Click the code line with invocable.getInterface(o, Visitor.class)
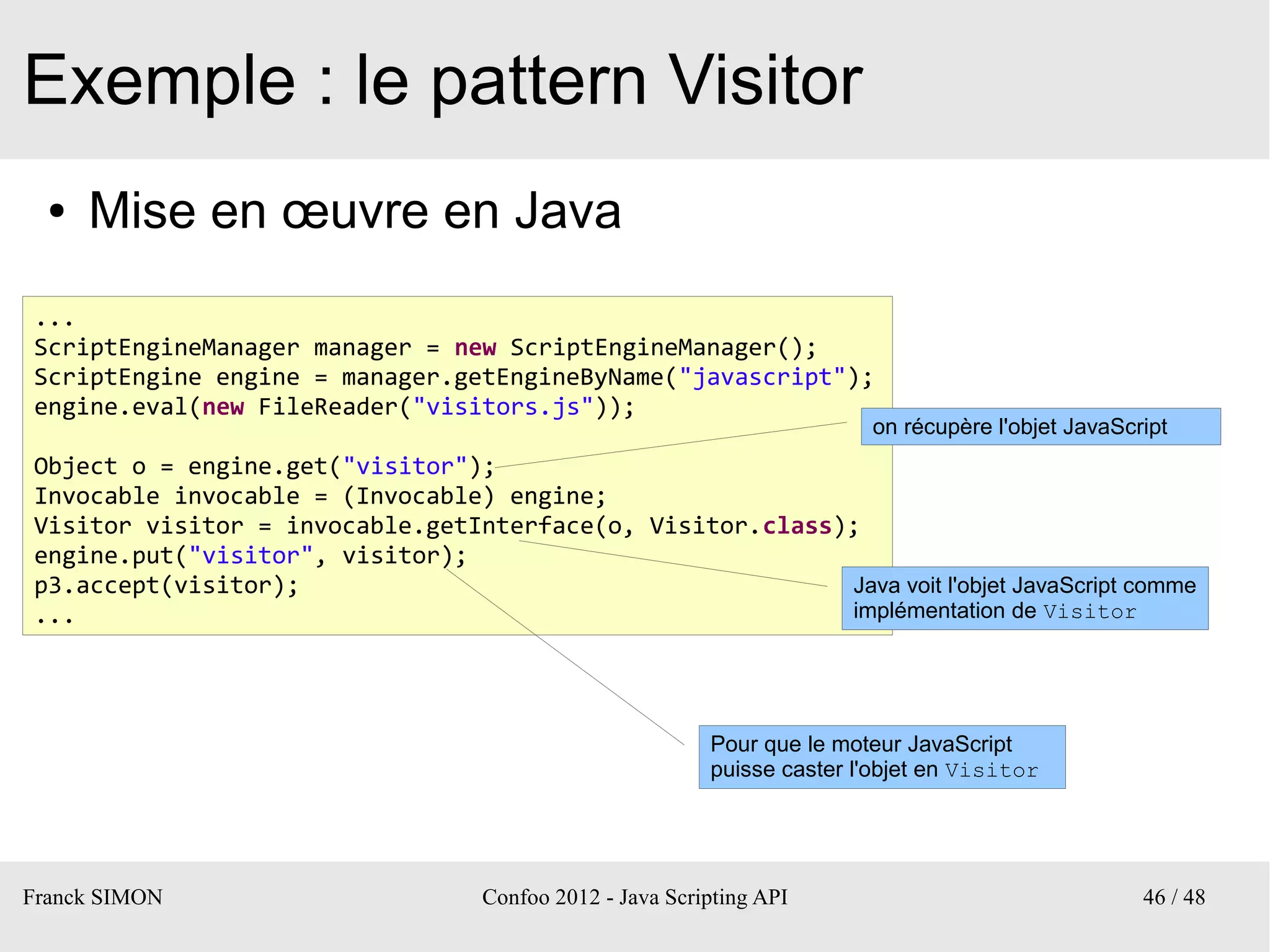The image size is (1270, 952). [x=446, y=527]
